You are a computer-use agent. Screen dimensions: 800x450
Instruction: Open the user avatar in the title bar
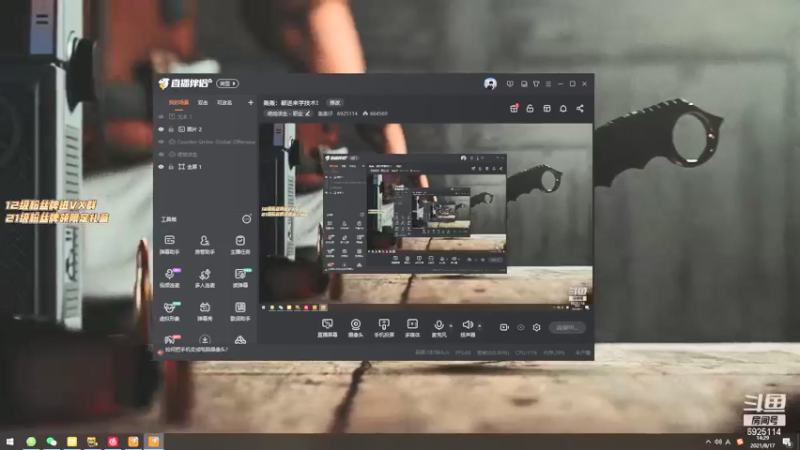point(490,84)
